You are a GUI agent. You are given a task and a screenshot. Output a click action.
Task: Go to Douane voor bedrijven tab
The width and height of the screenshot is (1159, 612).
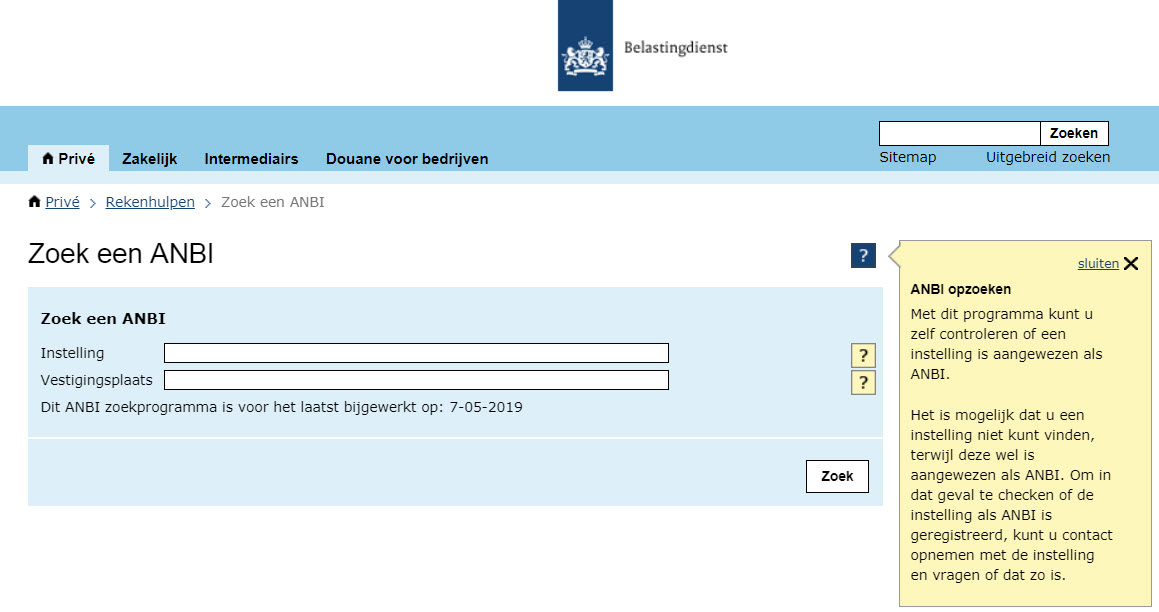point(407,159)
